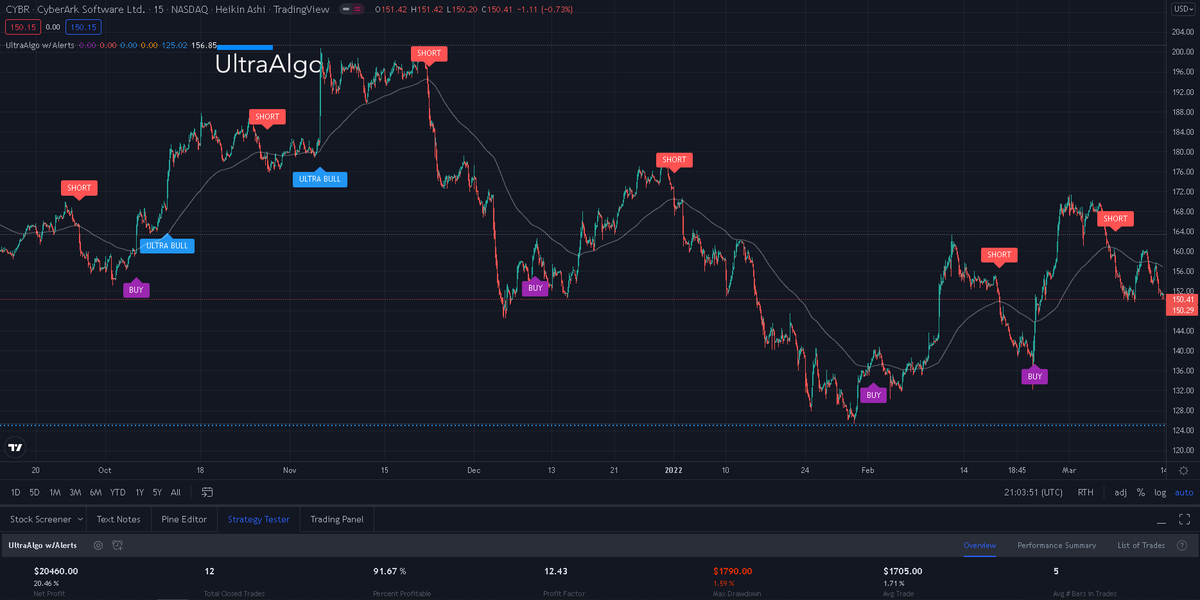The image size is (1200, 600).
Task: Click the ULTRA BULL label near November
Action: [319, 179]
